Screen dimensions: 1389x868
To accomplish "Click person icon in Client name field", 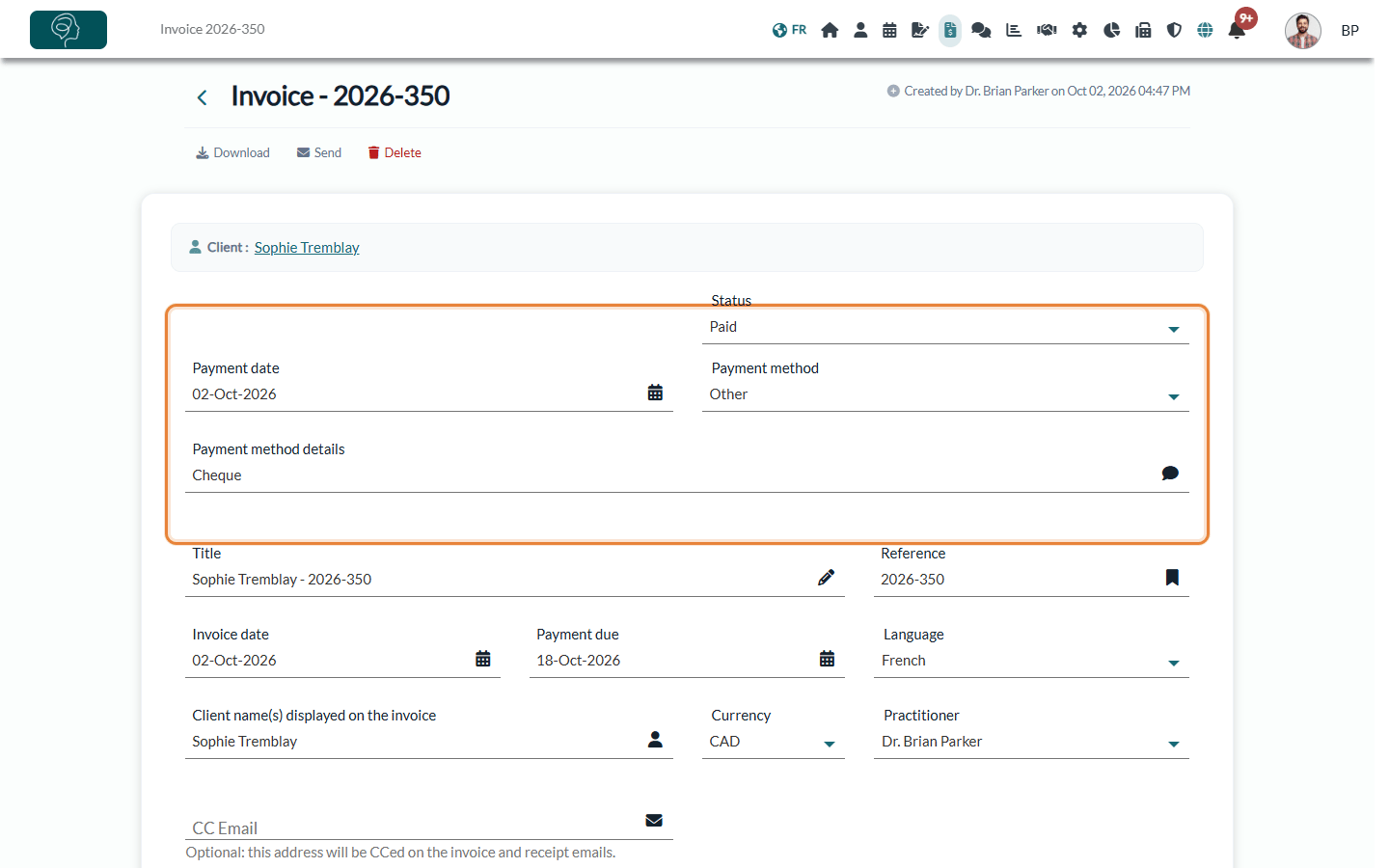I will [x=655, y=740].
